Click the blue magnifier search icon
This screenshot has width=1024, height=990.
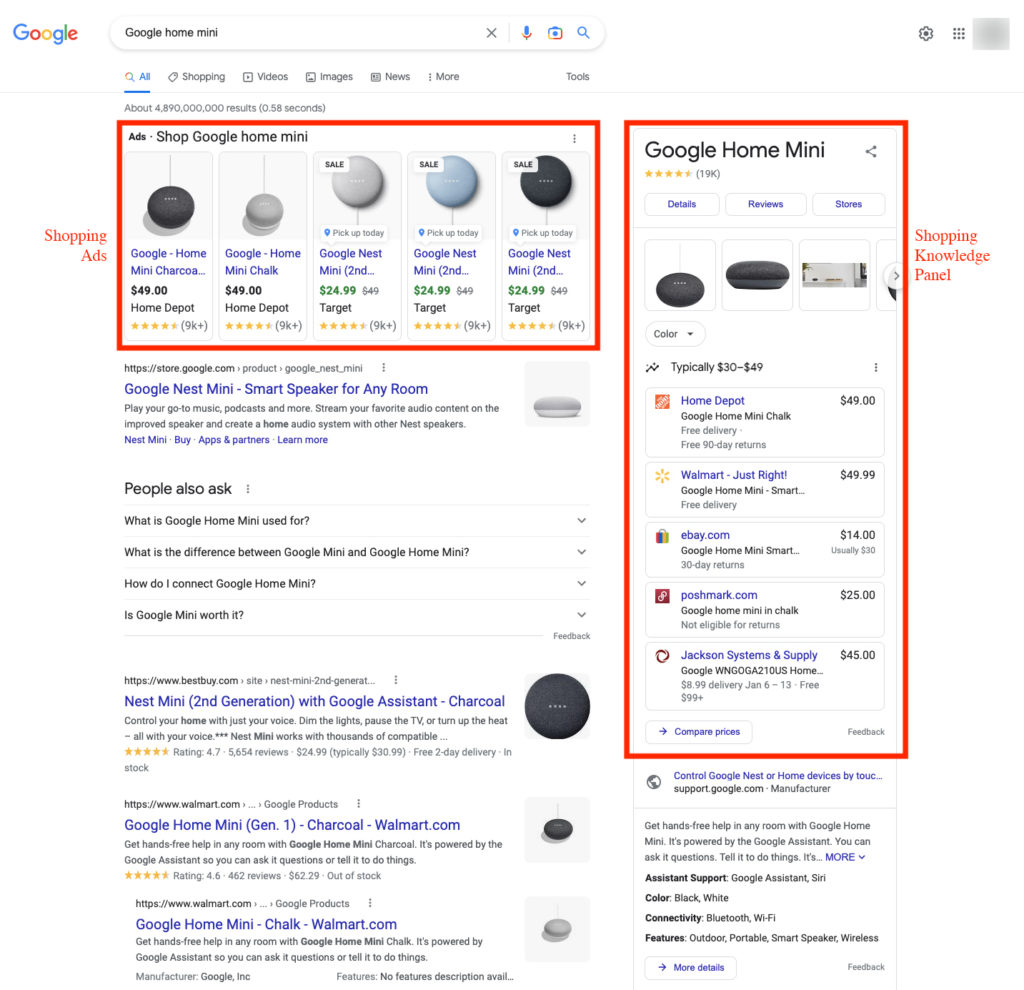point(583,33)
